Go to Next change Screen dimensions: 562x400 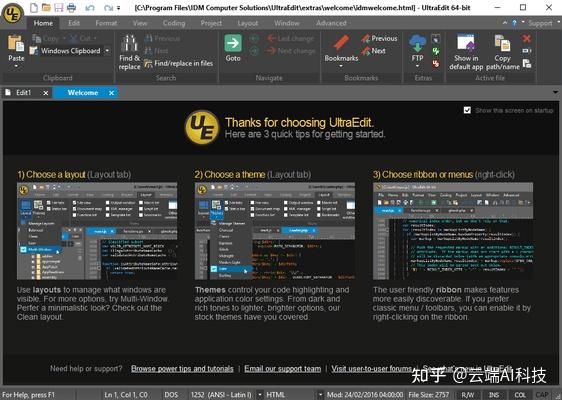point(291,51)
